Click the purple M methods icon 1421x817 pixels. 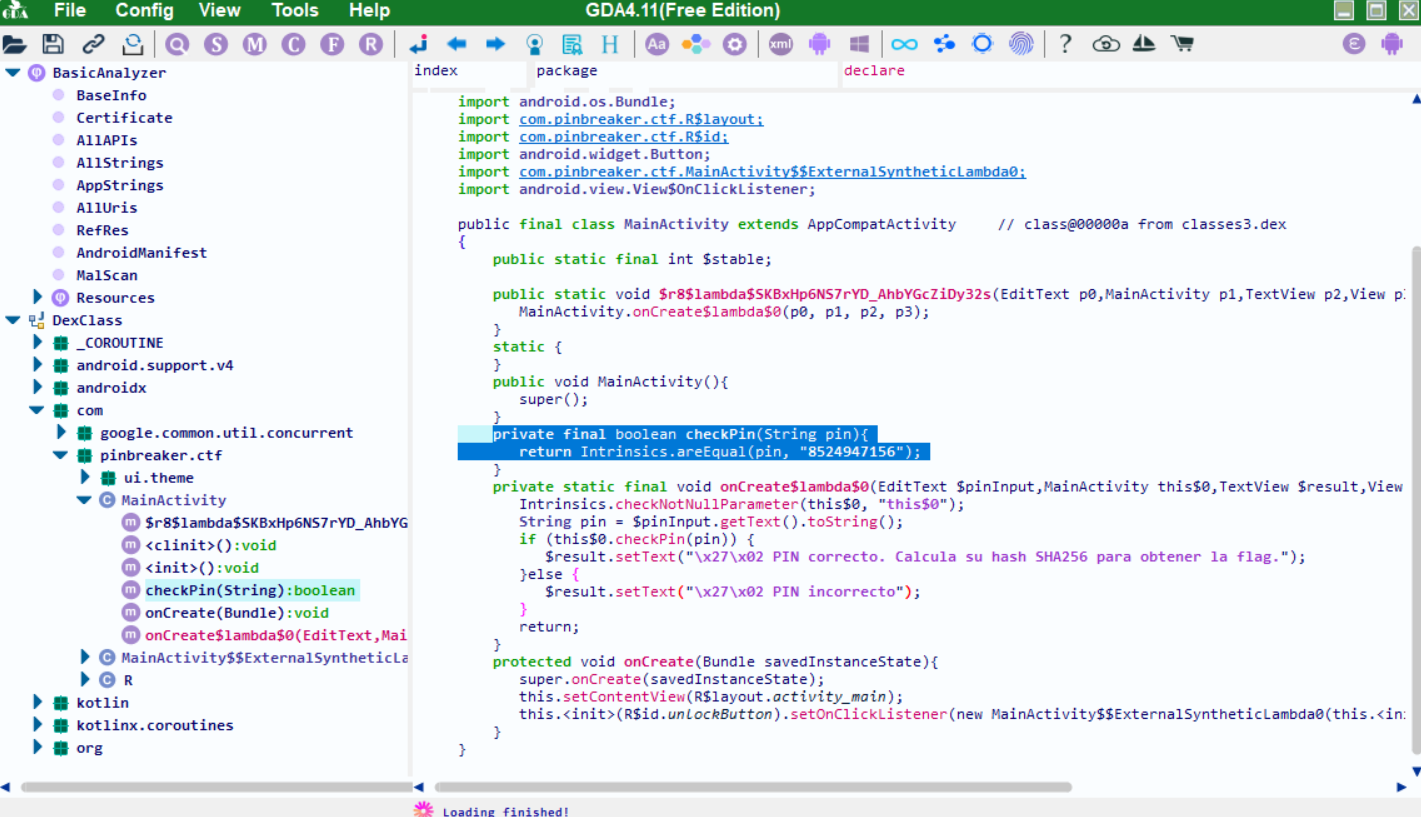click(255, 44)
